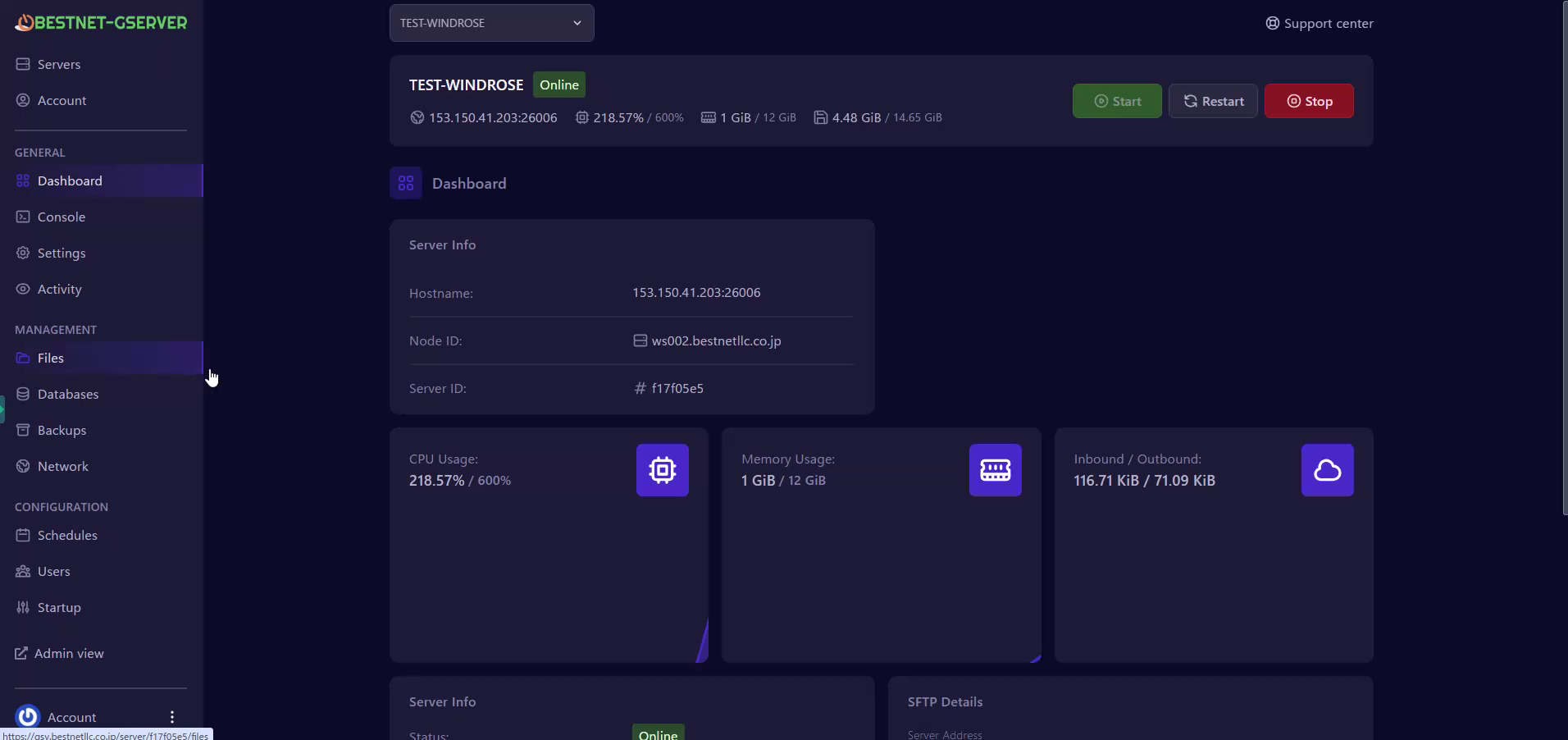Click the Dashboard grid icon beside page title

[406, 184]
